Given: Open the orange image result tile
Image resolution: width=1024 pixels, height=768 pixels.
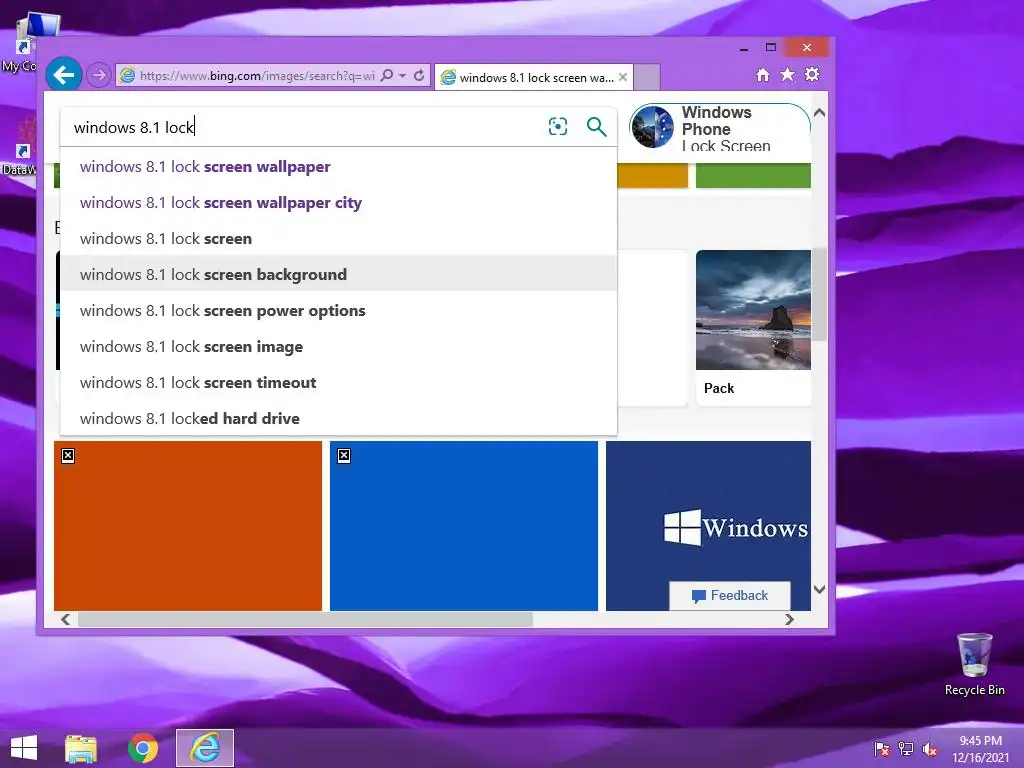Looking at the screenshot, I should click(x=187, y=526).
